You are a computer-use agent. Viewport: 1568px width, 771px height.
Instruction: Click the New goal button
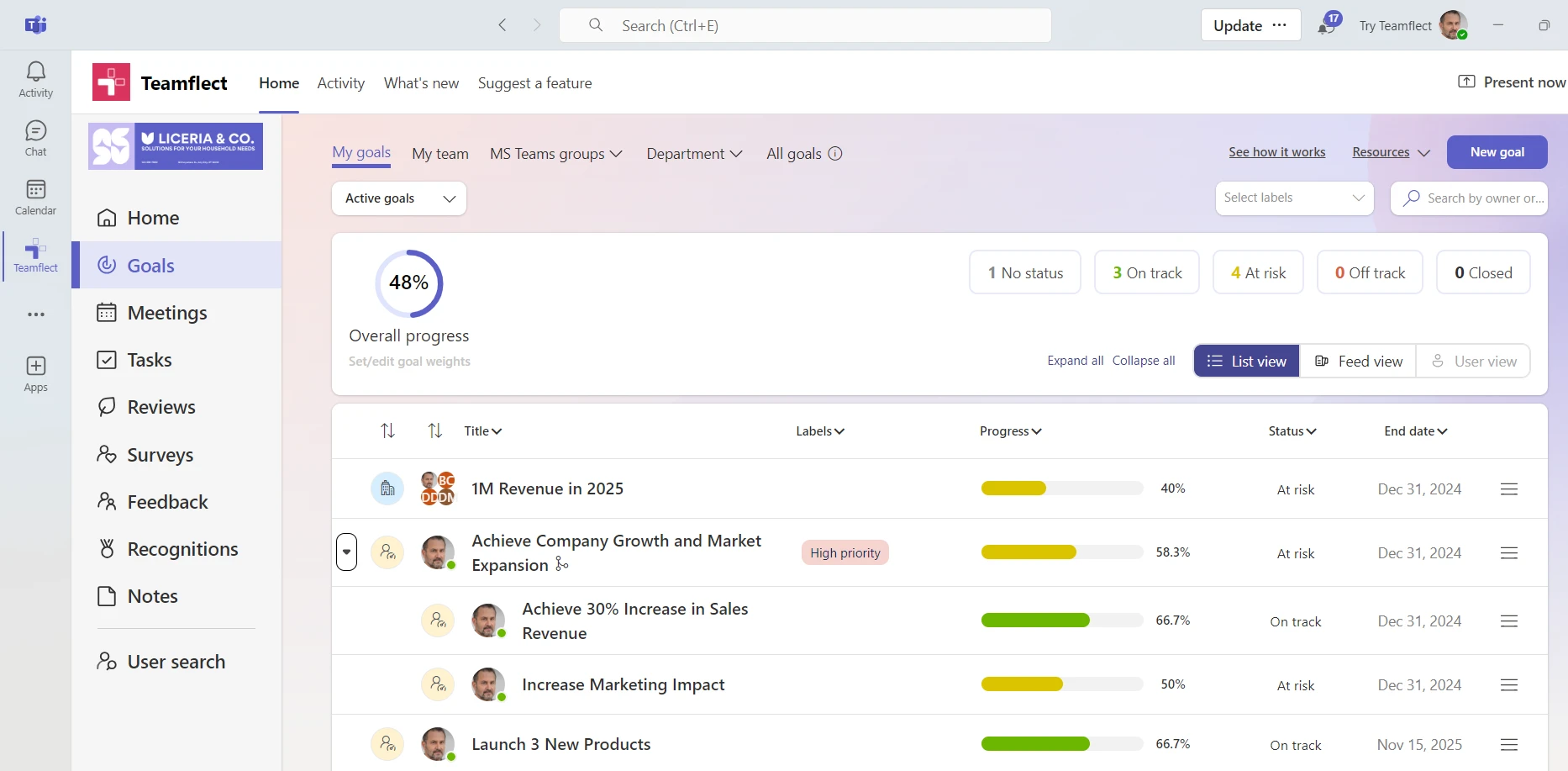(1497, 152)
